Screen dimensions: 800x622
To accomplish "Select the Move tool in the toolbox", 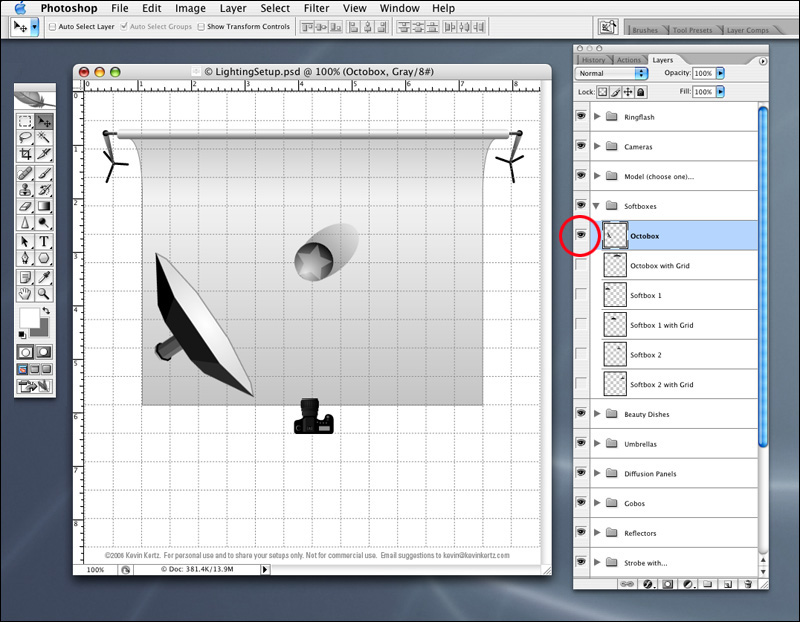I will pos(44,121).
